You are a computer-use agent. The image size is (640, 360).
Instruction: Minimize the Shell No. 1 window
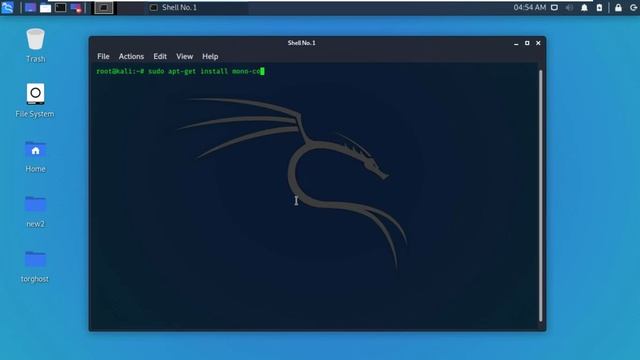(x=516, y=43)
